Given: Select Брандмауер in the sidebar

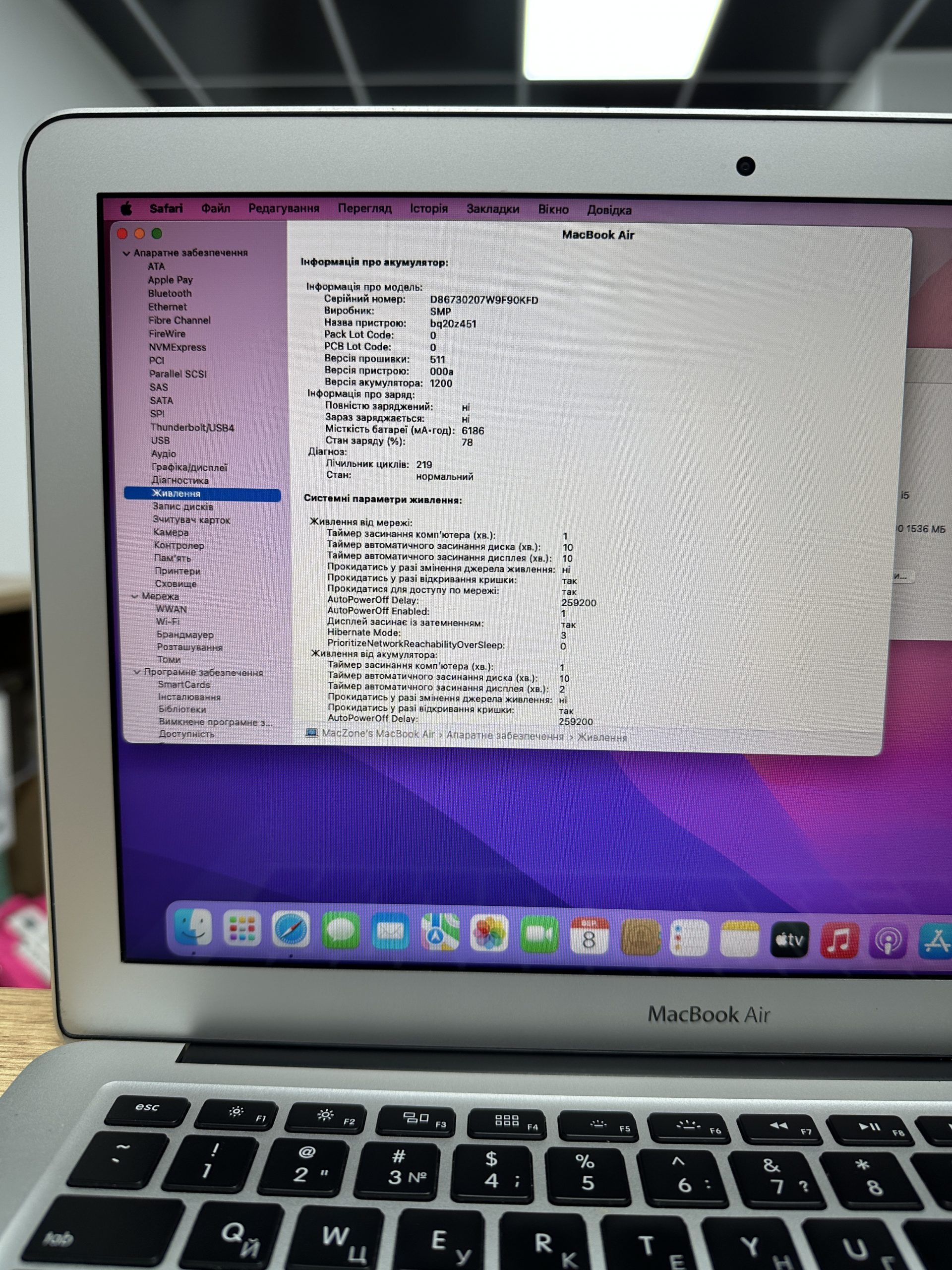Looking at the screenshot, I should pos(185,635).
